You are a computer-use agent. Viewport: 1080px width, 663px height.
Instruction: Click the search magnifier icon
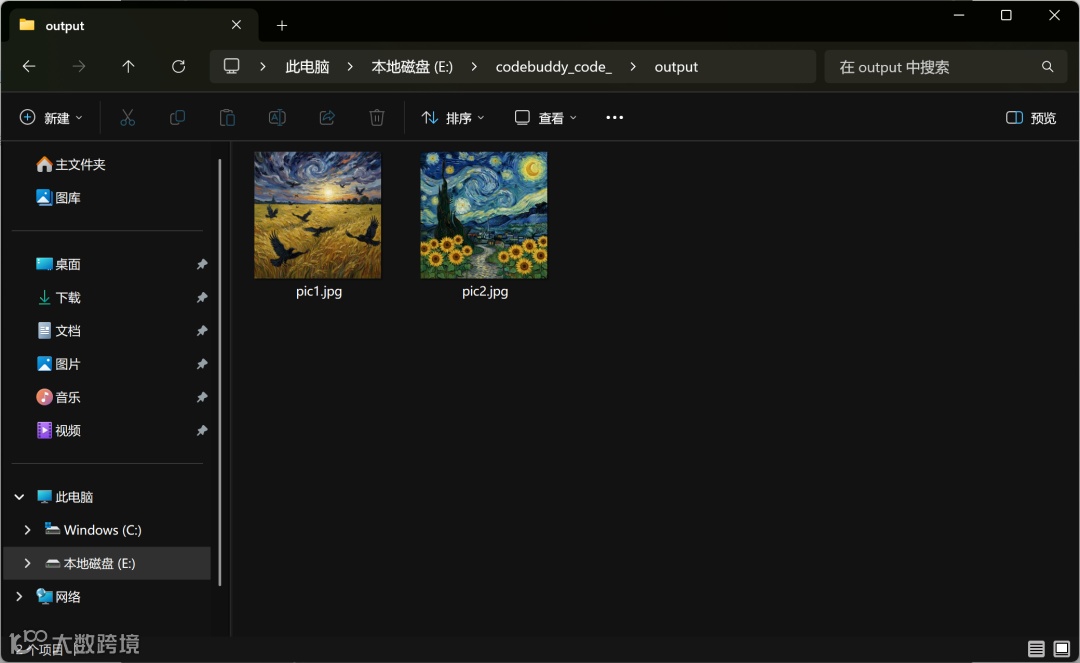pos(1048,67)
